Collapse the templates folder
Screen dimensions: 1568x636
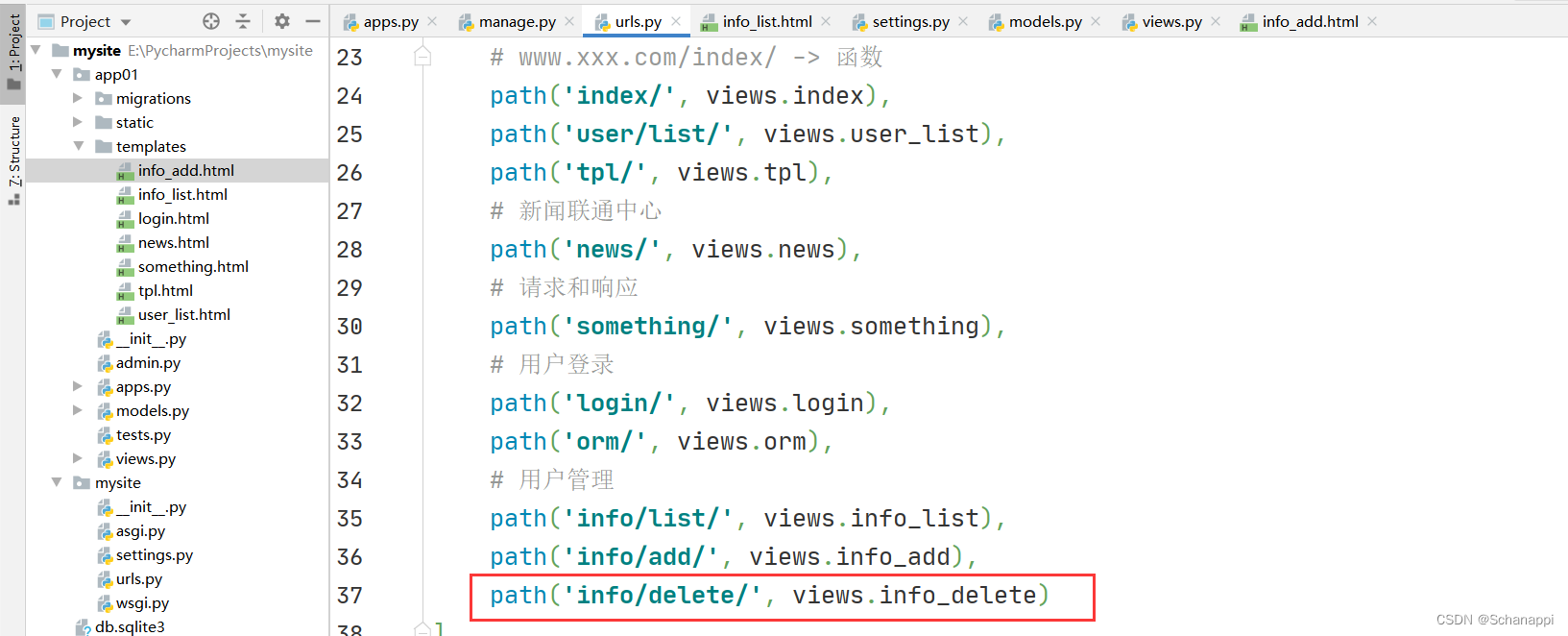(78, 146)
